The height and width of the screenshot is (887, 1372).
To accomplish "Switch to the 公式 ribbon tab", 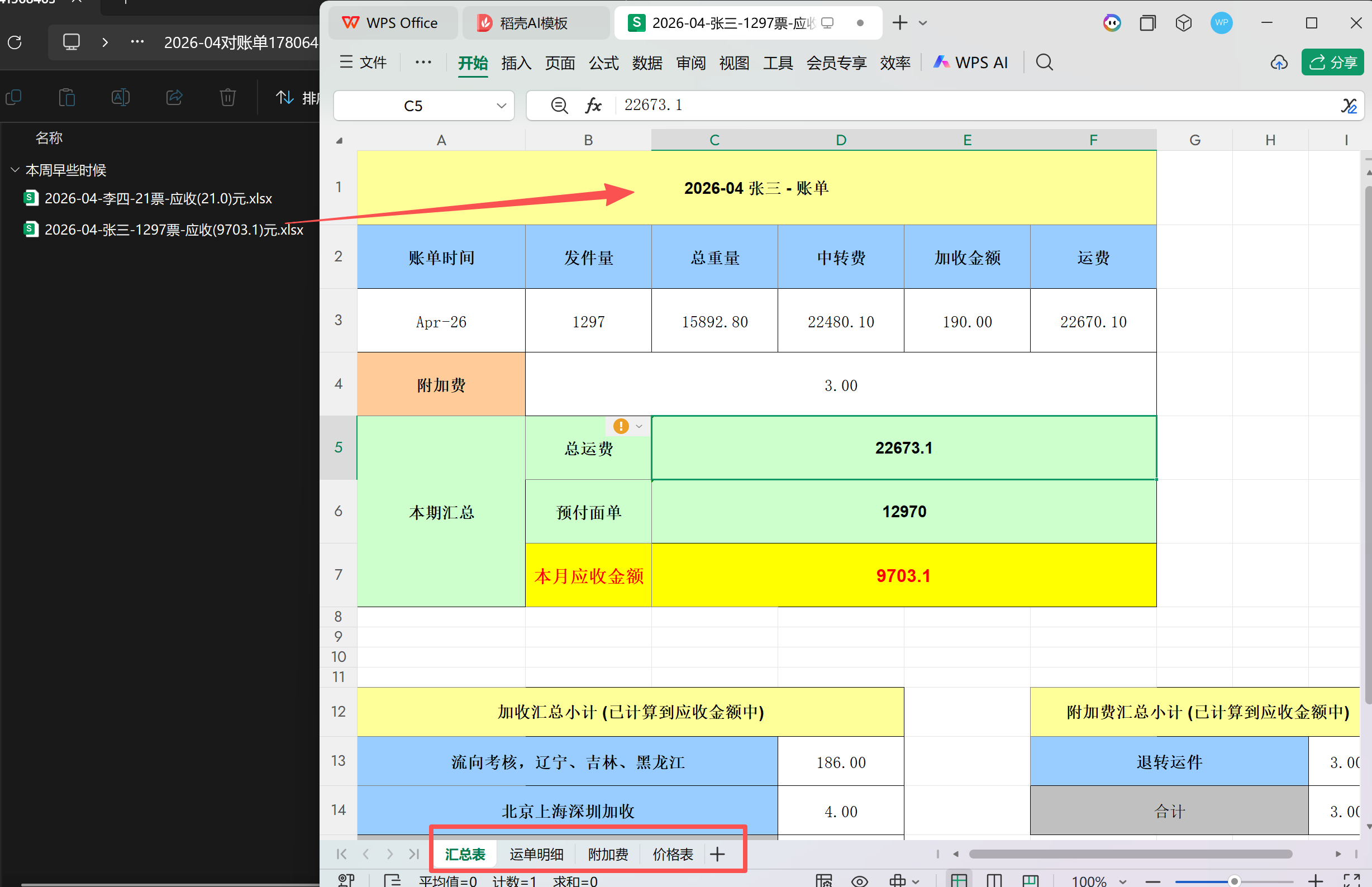I will (x=604, y=63).
